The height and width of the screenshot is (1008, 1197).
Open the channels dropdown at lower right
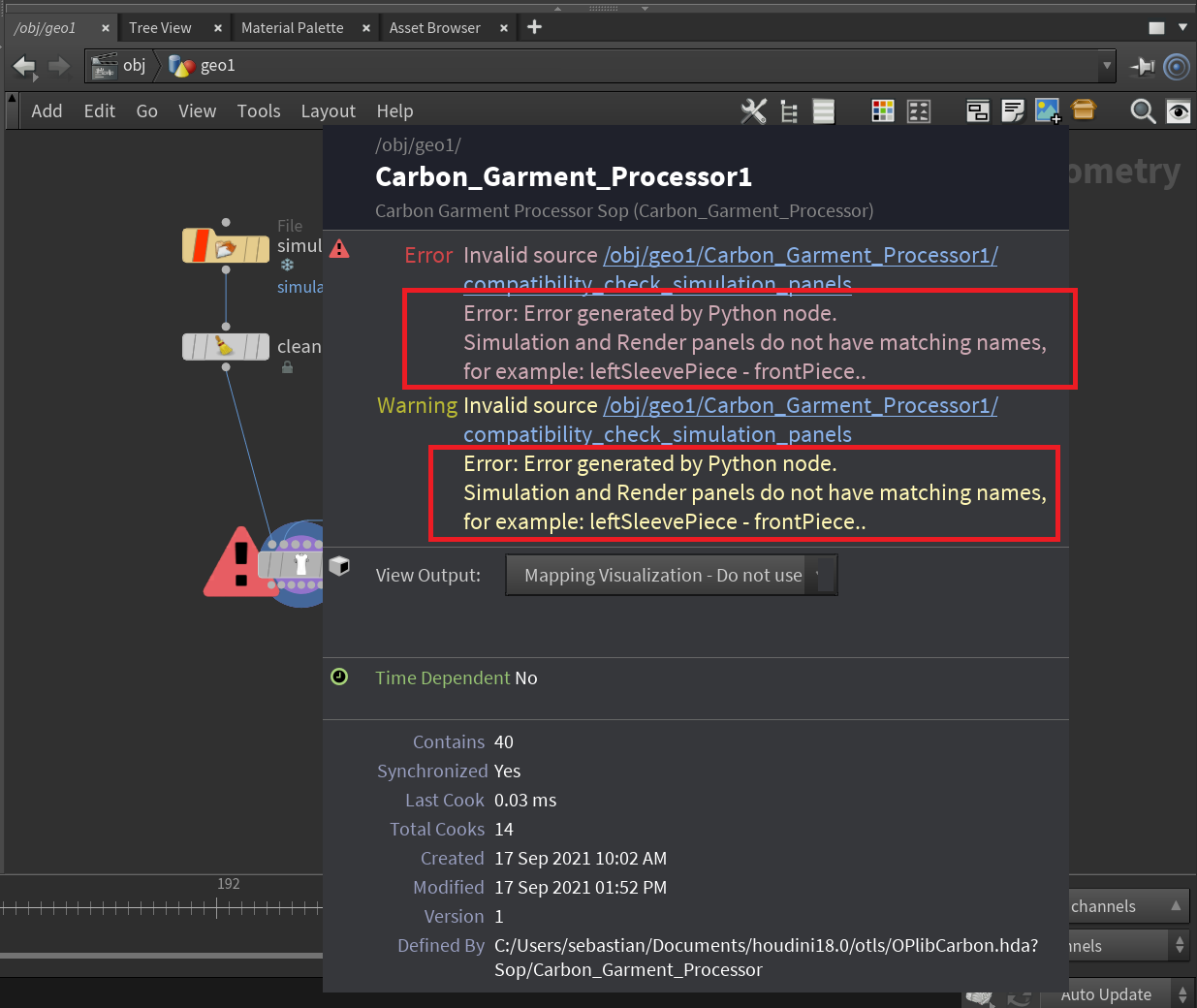coord(1129,906)
